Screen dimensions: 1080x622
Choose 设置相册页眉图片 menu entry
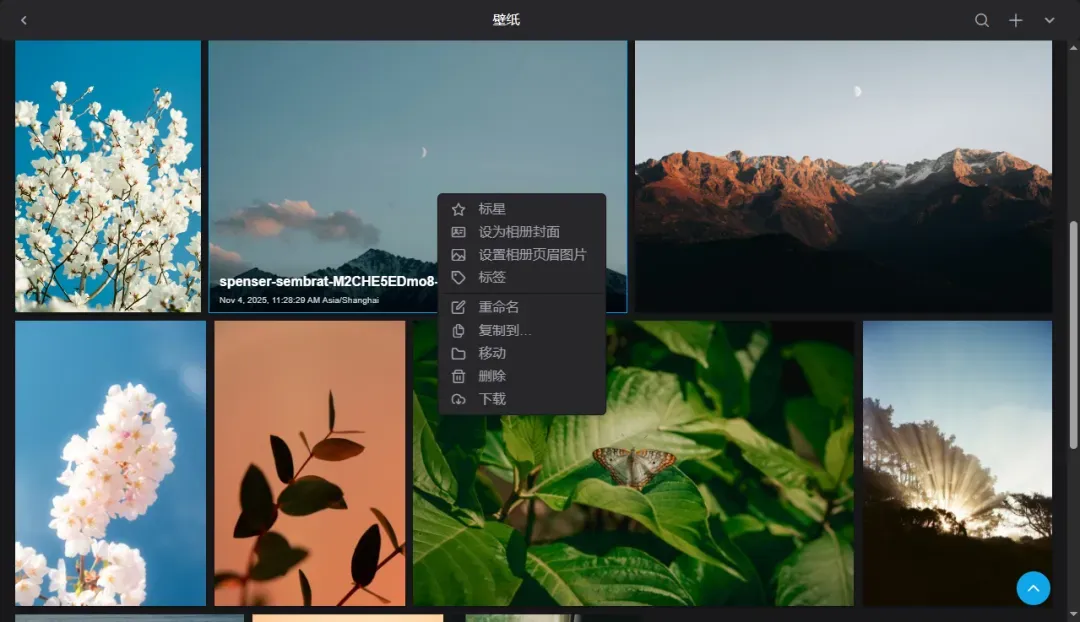(531, 255)
